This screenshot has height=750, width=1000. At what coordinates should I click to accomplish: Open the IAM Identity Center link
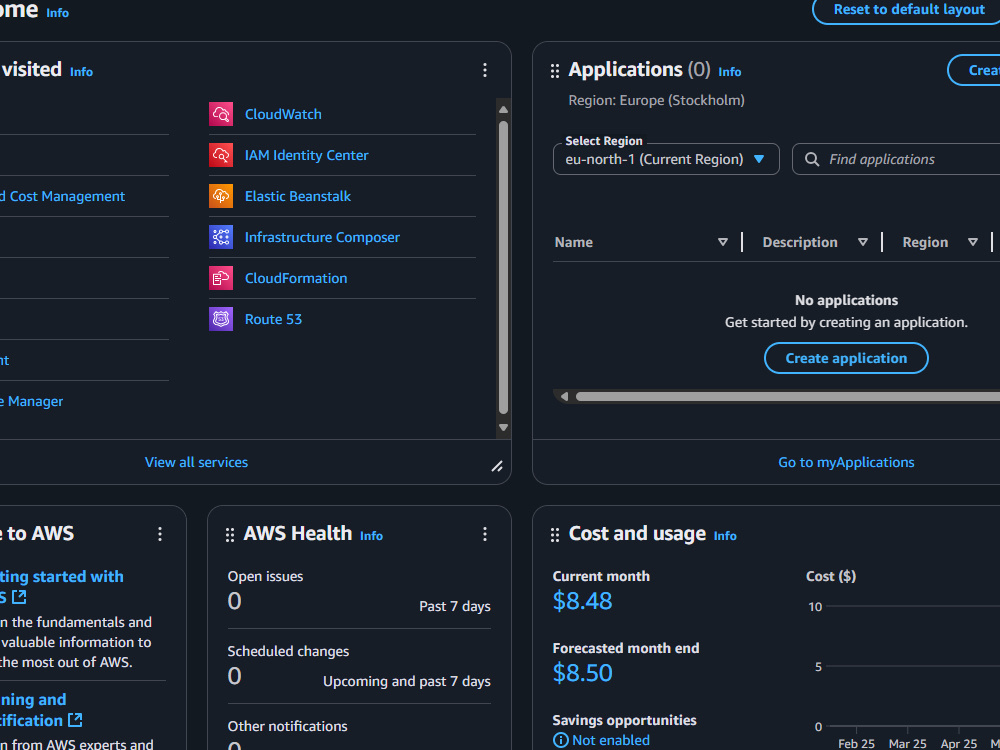pos(307,155)
